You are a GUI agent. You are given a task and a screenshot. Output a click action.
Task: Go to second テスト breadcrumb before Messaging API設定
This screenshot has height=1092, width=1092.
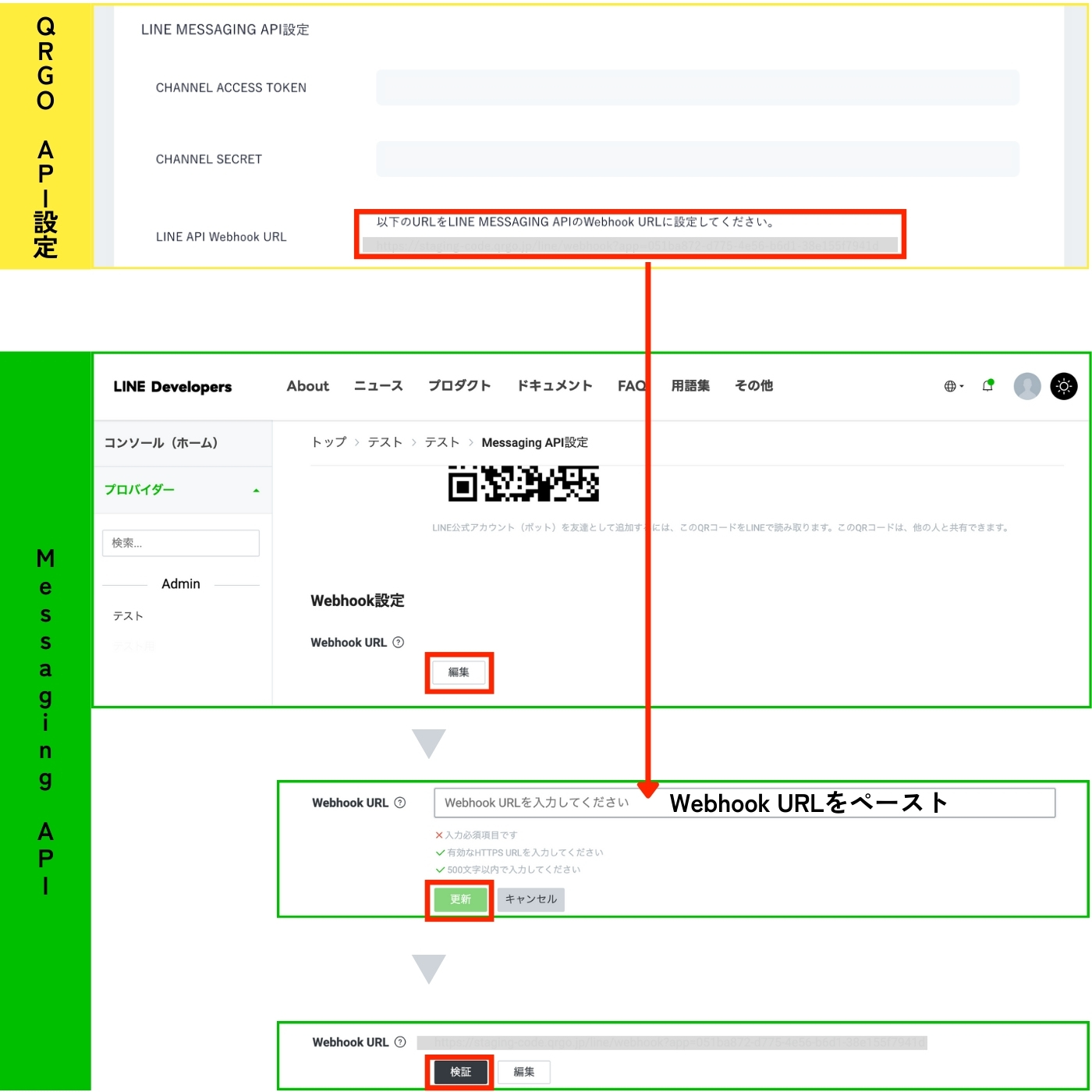(442, 442)
